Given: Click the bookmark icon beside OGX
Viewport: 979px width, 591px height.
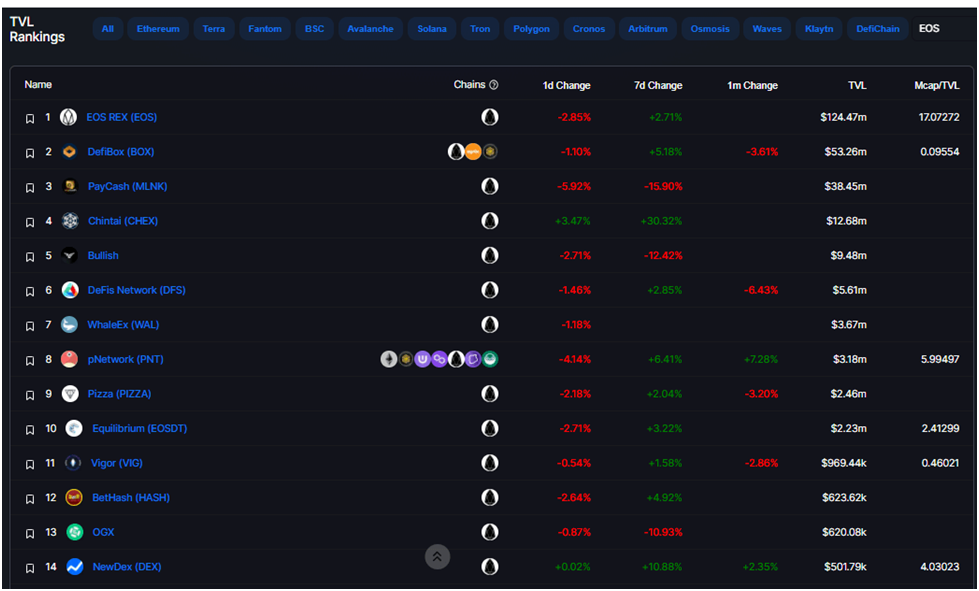Looking at the screenshot, I should click(x=29, y=534).
